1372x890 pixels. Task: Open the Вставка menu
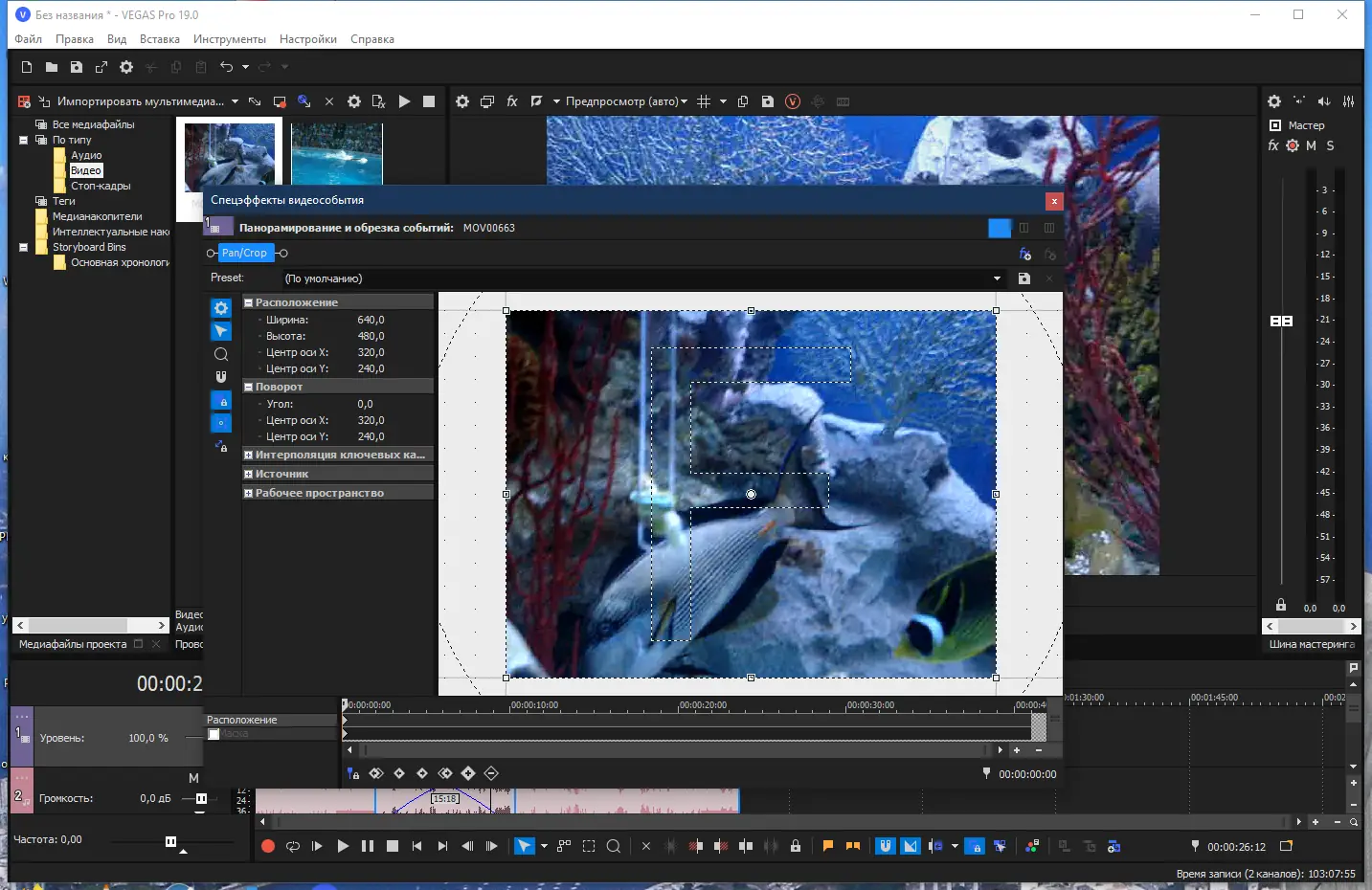coord(159,39)
